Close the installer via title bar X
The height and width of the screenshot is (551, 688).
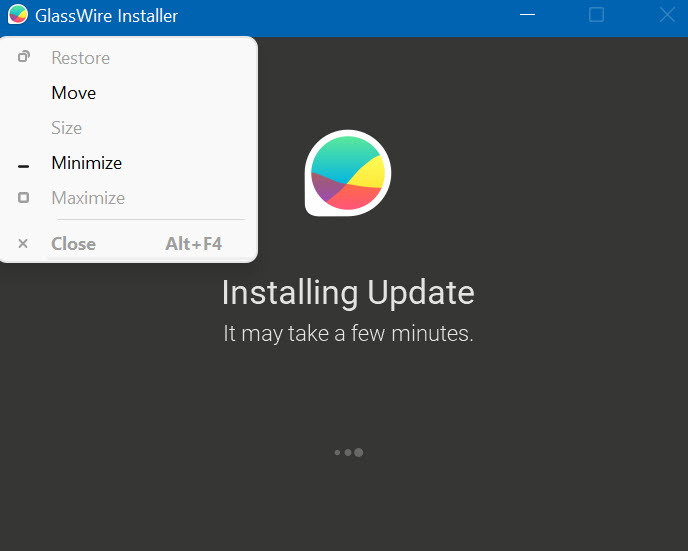(x=667, y=15)
